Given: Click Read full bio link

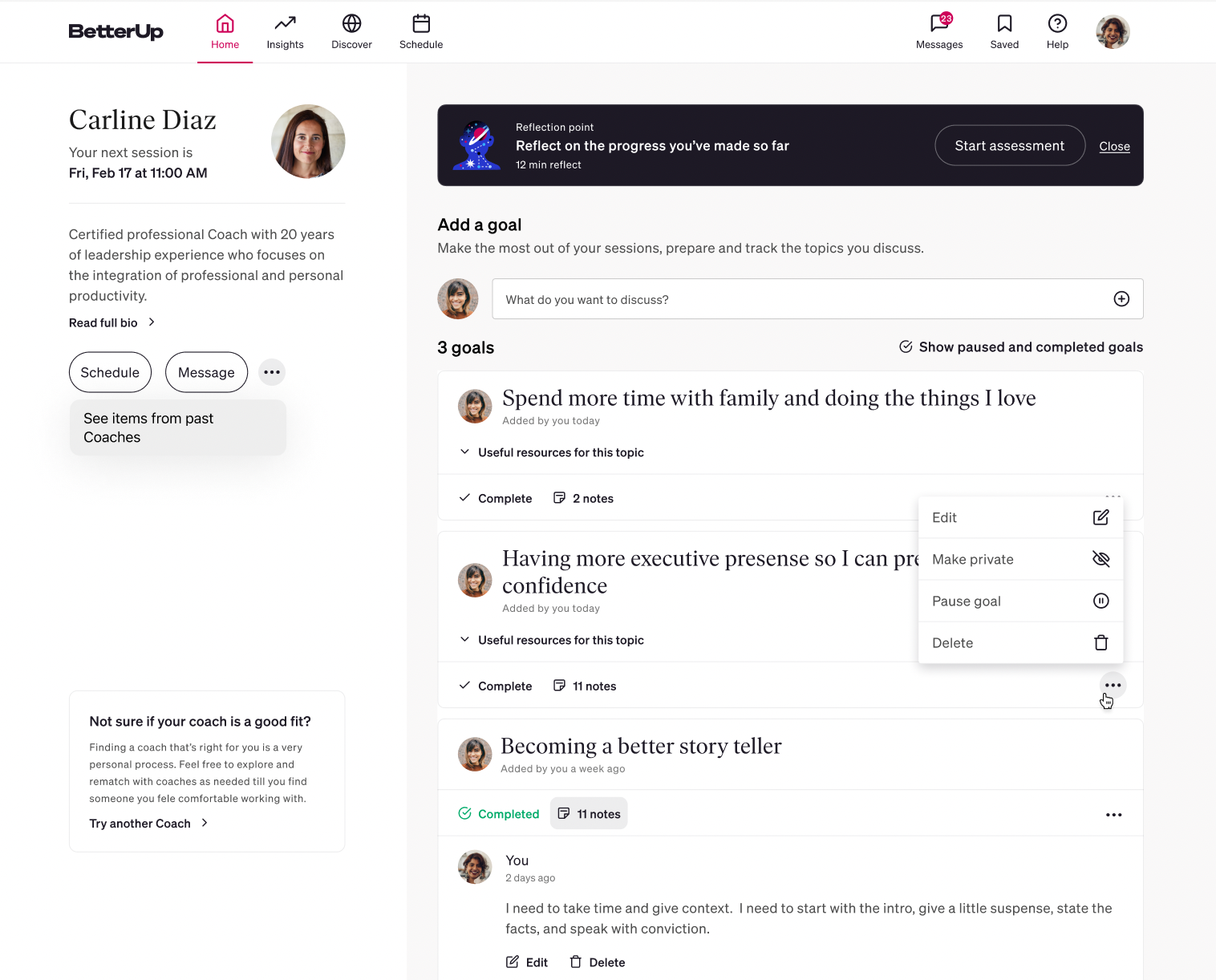Looking at the screenshot, I should (x=103, y=322).
